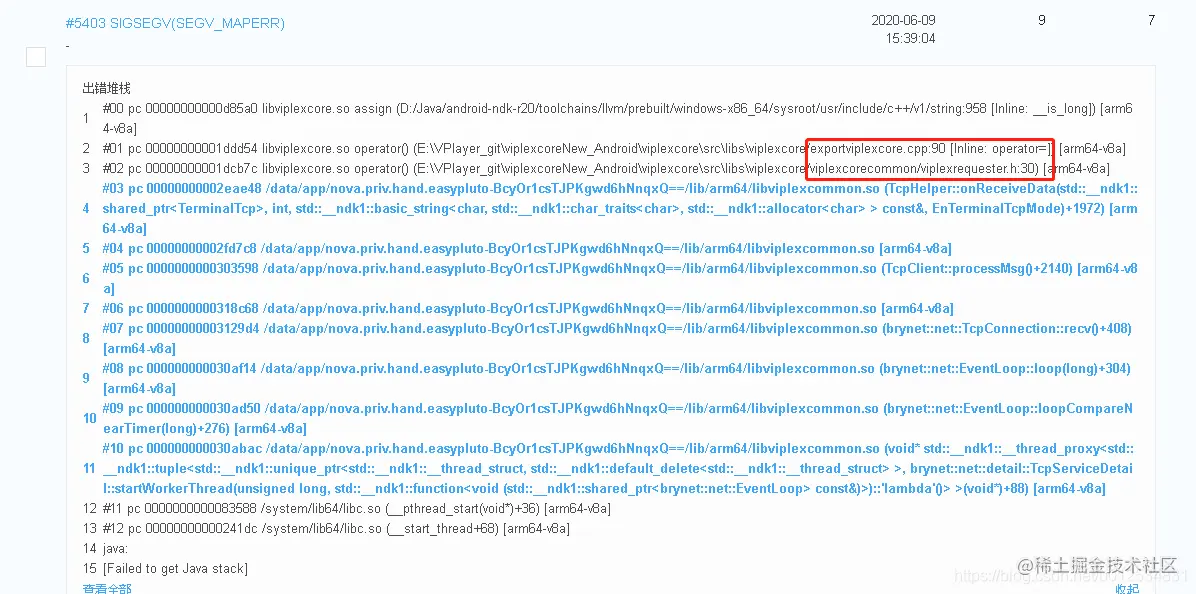Click the #01 pc 00000000001ddd54 stack line
1196x594 pixels.
tap(614, 148)
